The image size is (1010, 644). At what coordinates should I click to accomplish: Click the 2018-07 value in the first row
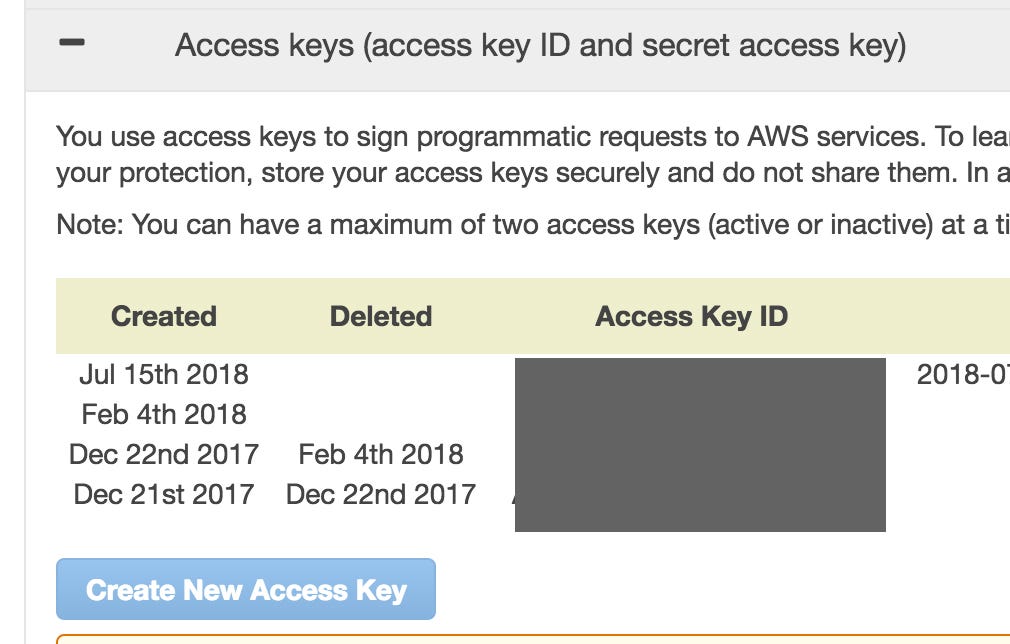[x=962, y=375]
